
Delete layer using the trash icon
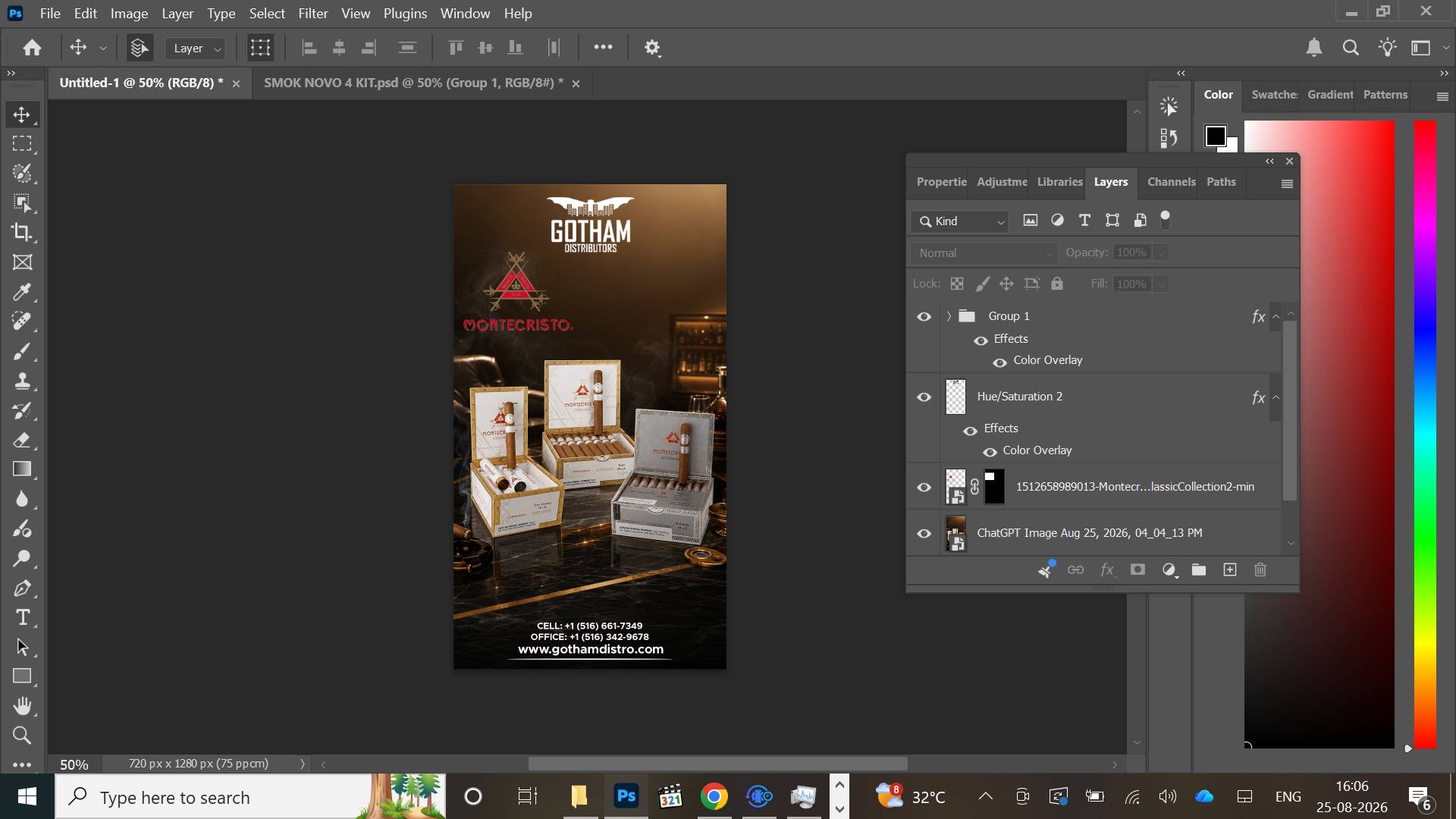click(x=1260, y=570)
